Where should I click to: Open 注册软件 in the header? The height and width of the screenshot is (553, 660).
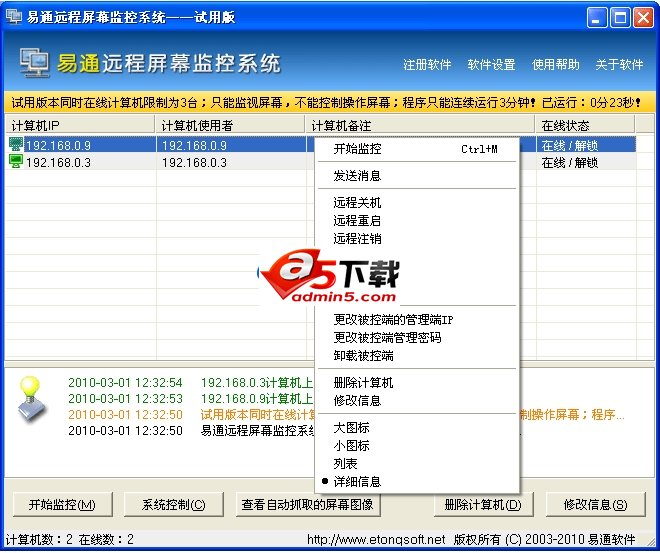click(x=427, y=65)
